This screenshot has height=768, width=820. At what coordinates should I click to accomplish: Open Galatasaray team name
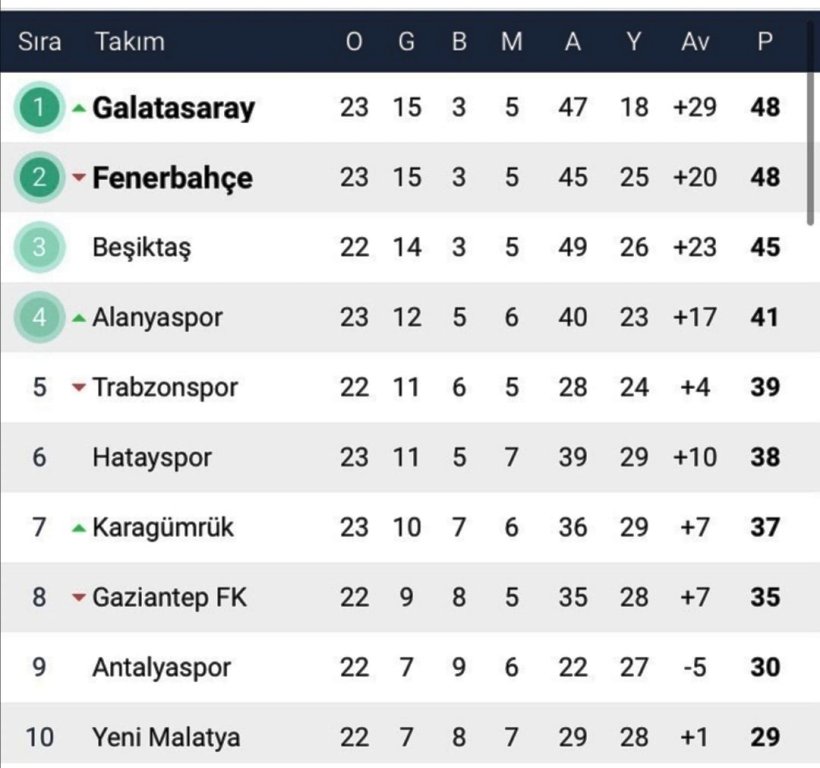(x=174, y=108)
